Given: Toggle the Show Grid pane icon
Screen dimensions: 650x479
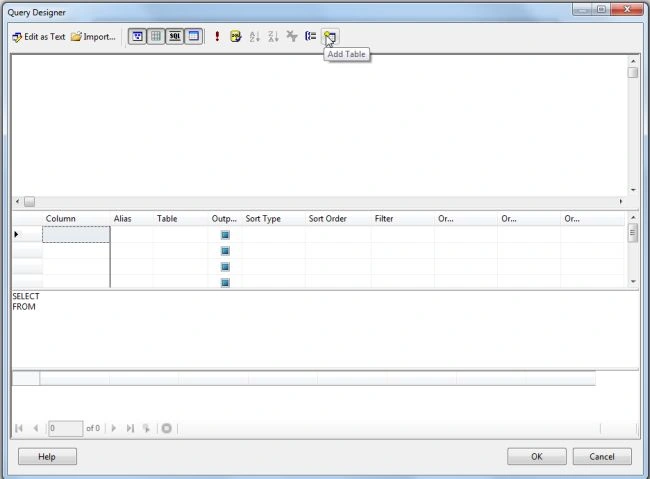Looking at the screenshot, I should click(x=156, y=36).
